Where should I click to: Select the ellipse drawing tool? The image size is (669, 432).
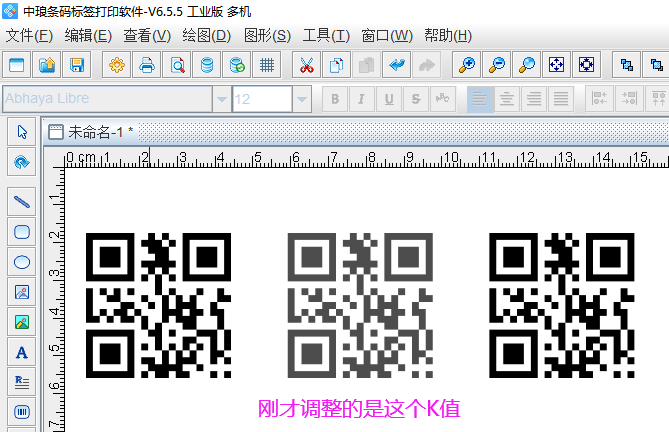click(x=22, y=262)
